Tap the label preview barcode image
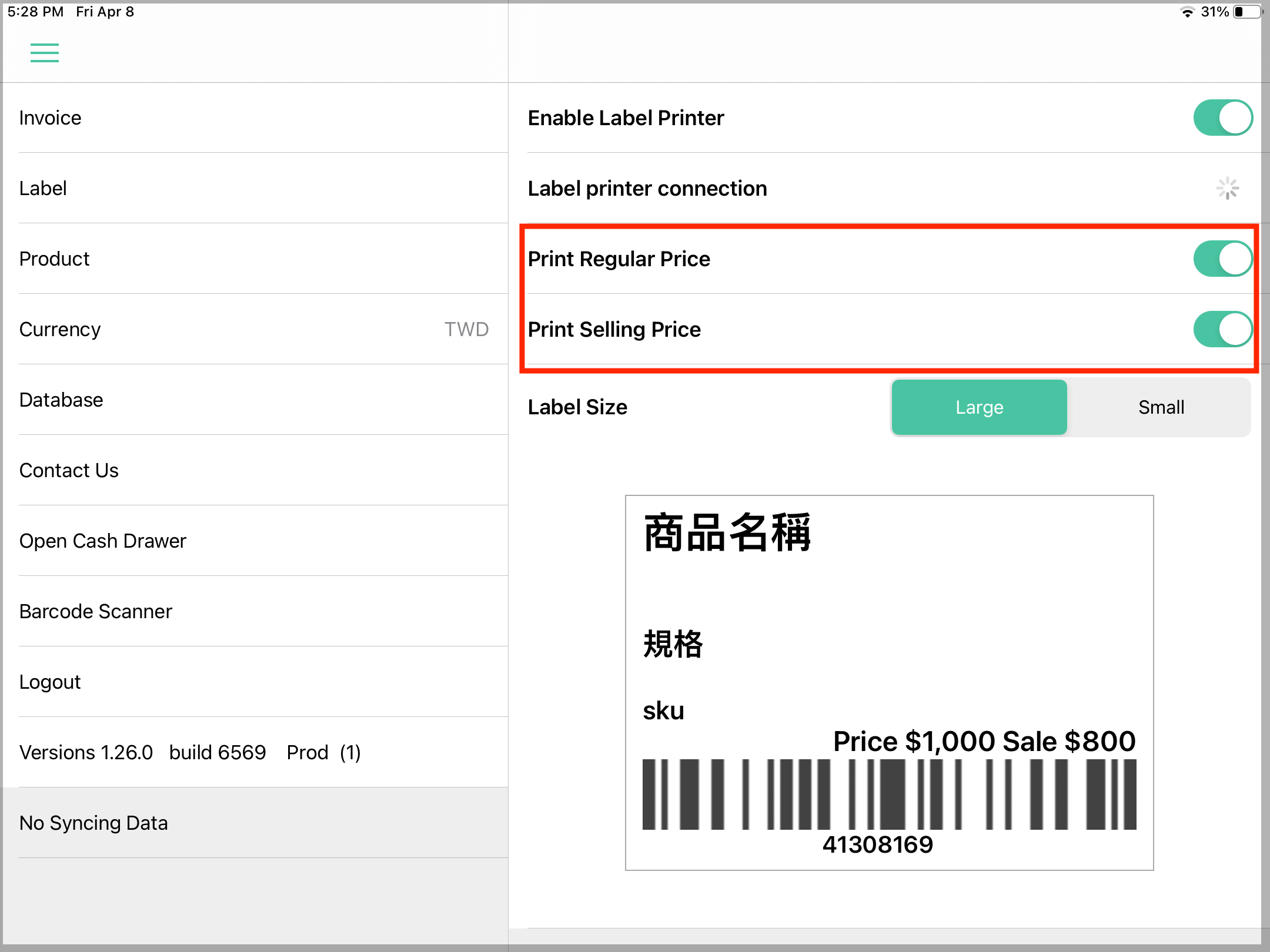This screenshot has height=952, width=1270. pos(889,795)
